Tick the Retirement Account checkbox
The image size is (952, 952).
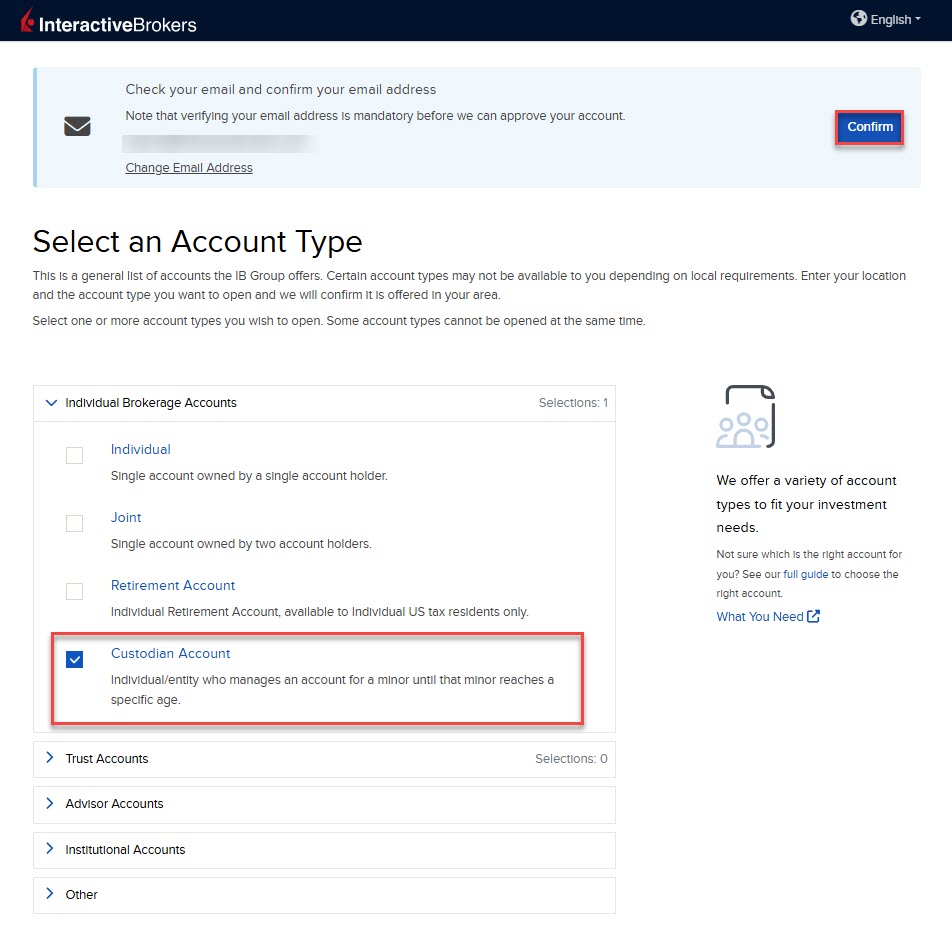[x=75, y=591]
